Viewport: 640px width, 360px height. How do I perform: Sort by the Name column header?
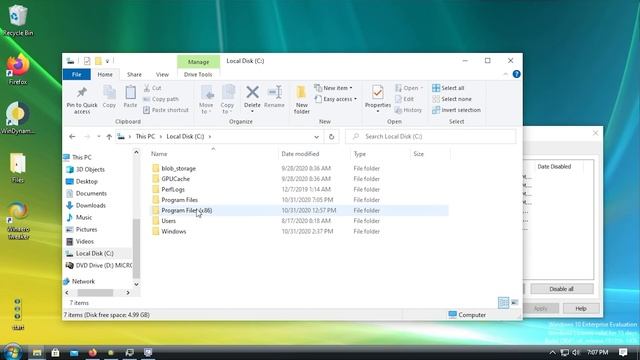[x=159, y=154]
